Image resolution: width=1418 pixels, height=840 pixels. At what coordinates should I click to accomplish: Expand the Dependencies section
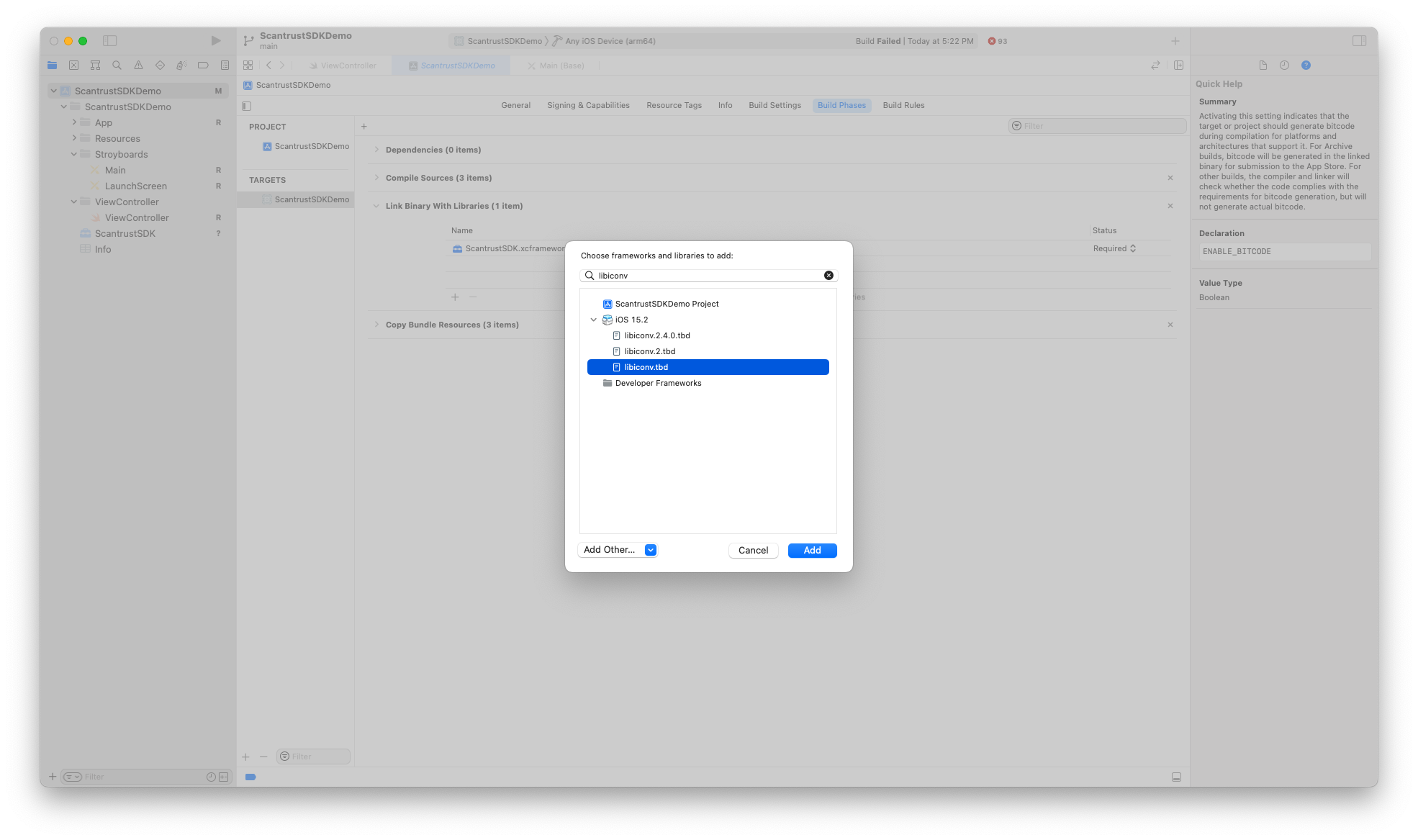point(376,150)
